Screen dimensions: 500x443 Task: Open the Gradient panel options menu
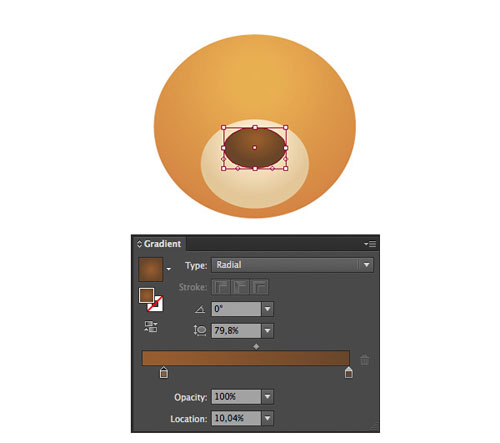click(370, 244)
